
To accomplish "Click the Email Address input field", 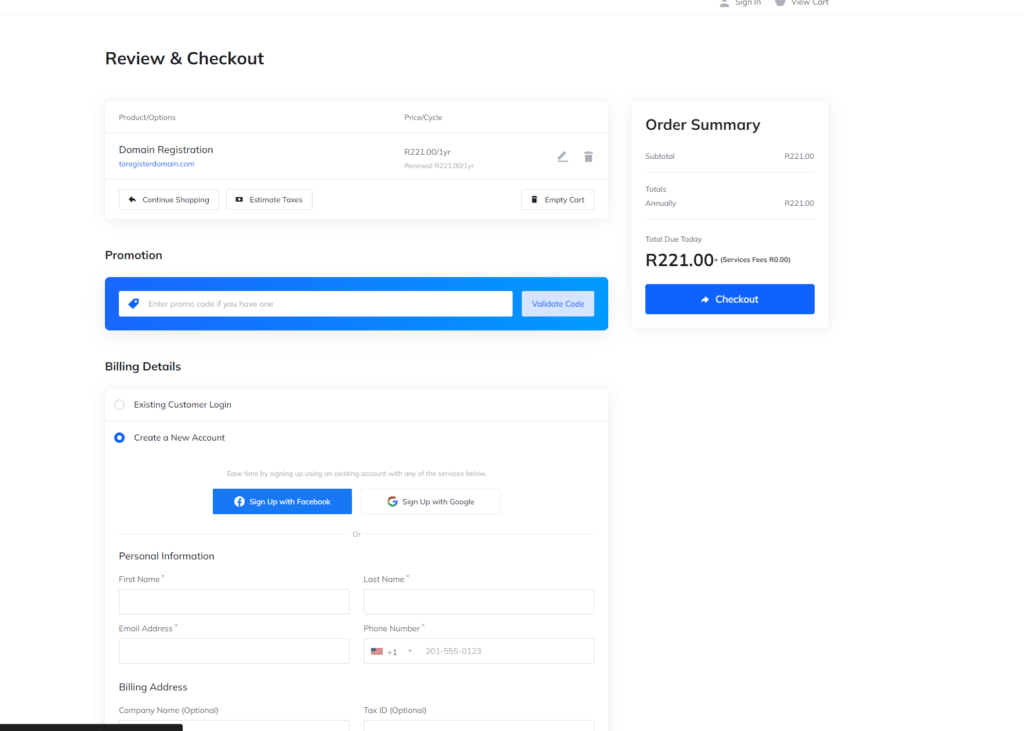I will pos(234,651).
